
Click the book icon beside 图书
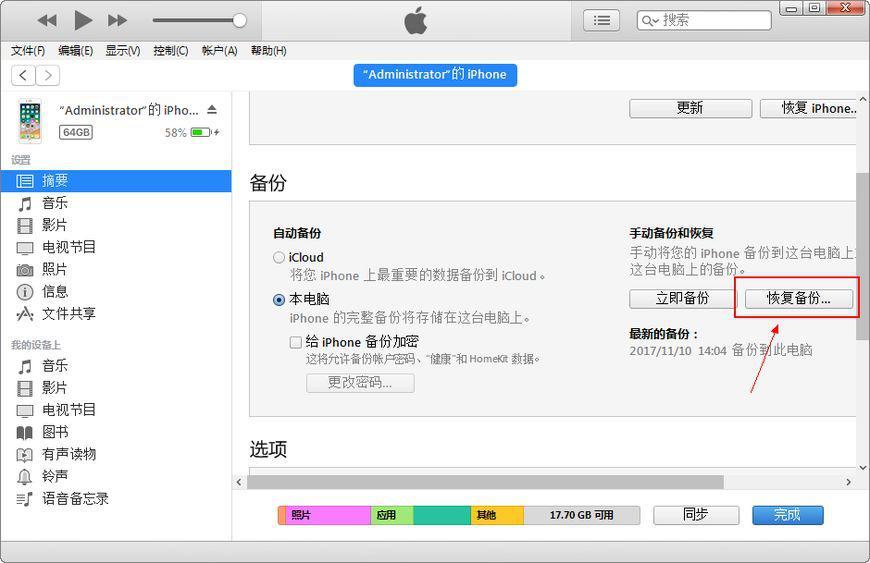point(24,433)
